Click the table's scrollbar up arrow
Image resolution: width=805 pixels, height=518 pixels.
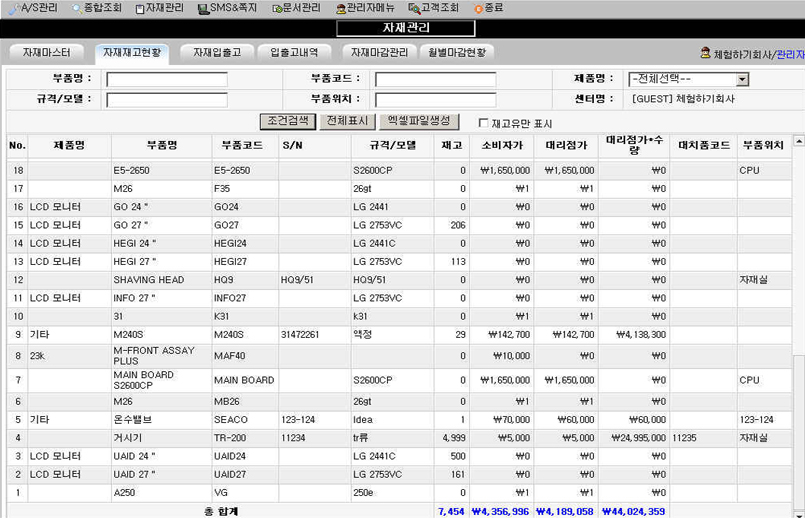tap(798, 141)
